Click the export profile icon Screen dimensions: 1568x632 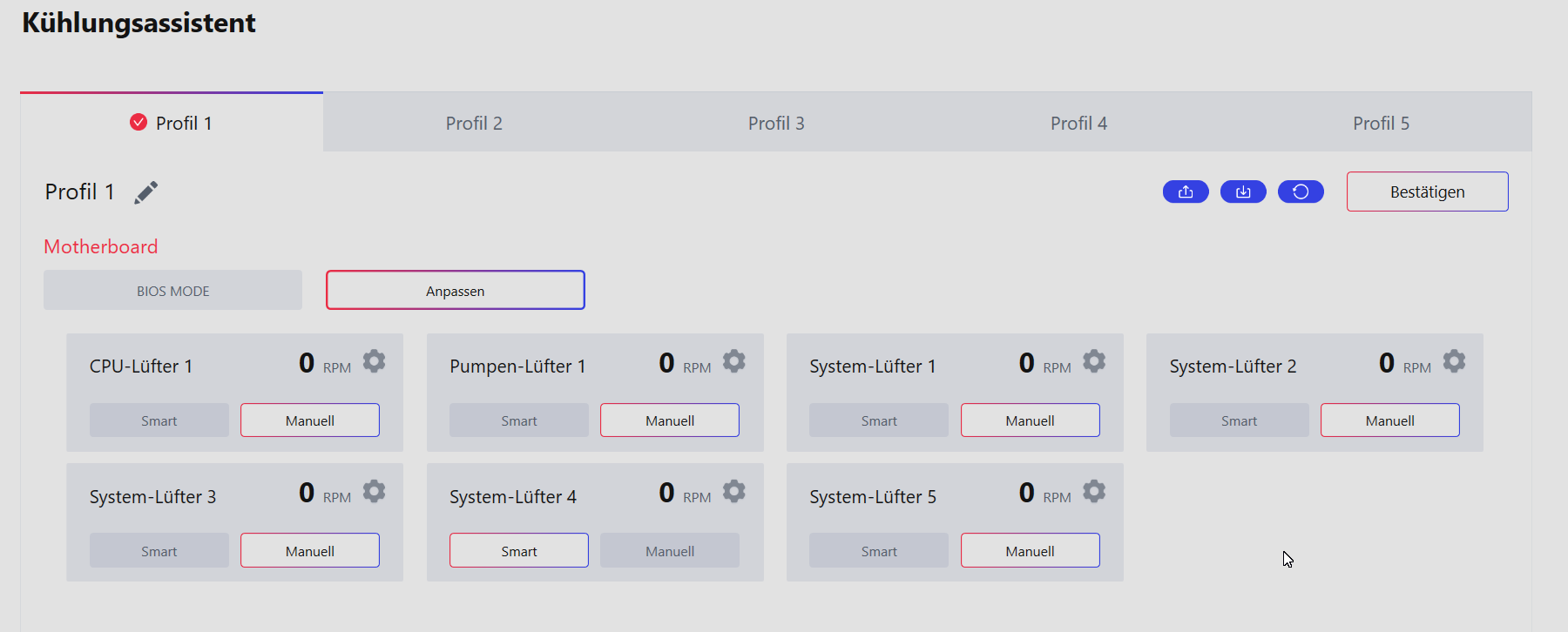tap(1186, 192)
